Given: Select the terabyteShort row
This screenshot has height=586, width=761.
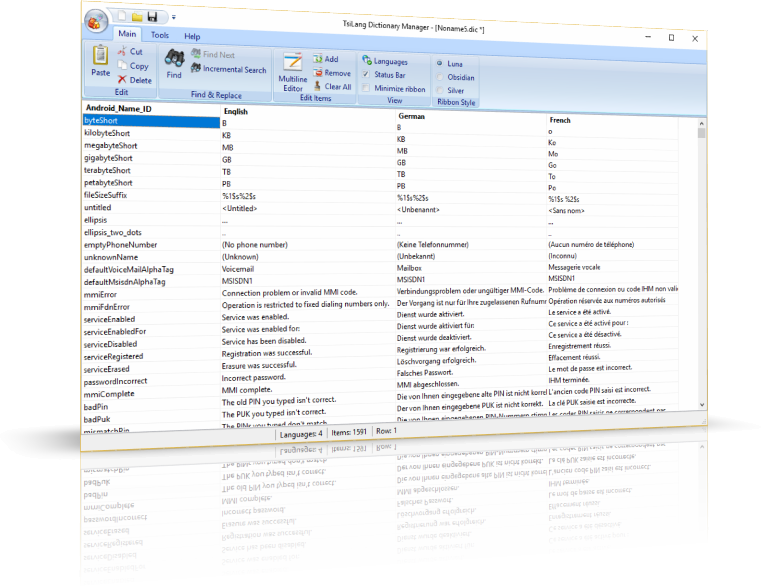Looking at the screenshot, I should 151,170.
